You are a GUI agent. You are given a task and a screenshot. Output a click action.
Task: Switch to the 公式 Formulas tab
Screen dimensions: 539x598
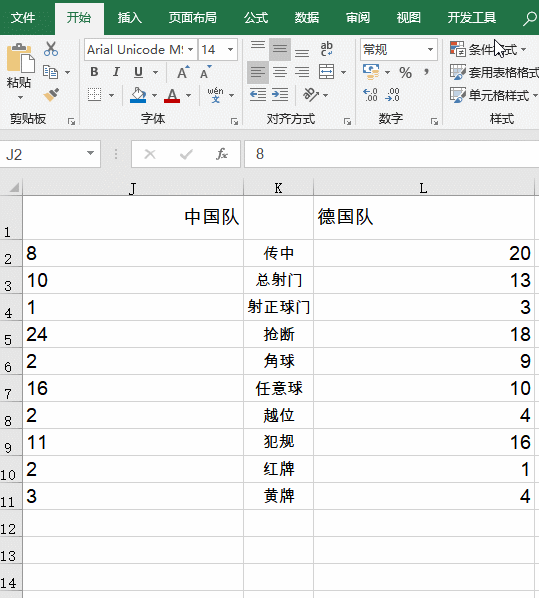click(x=256, y=18)
